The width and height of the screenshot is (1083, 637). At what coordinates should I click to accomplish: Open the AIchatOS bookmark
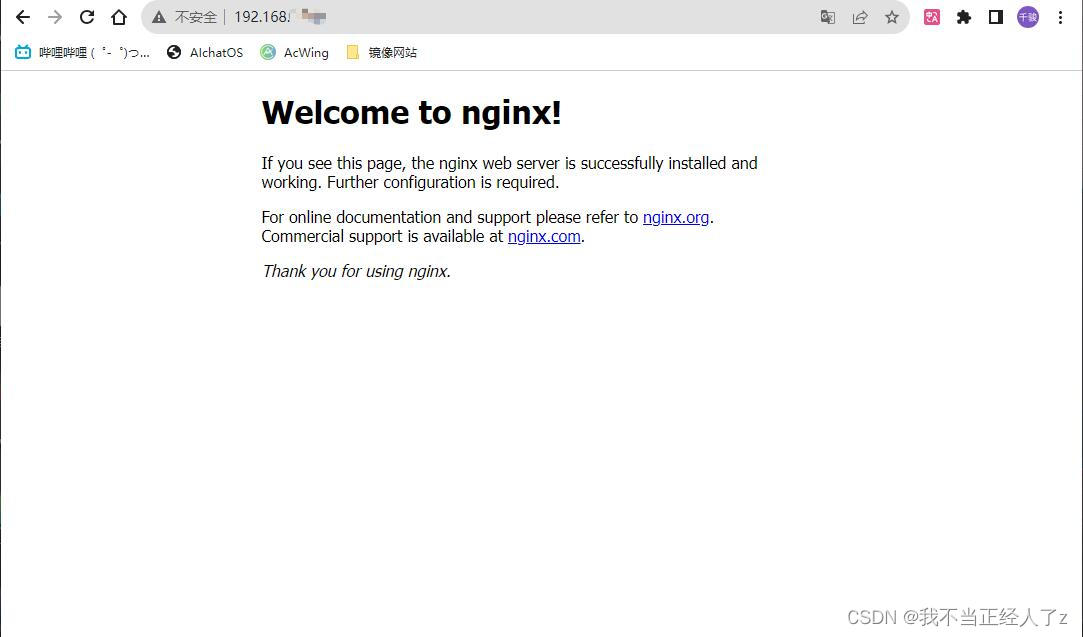coord(205,53)
